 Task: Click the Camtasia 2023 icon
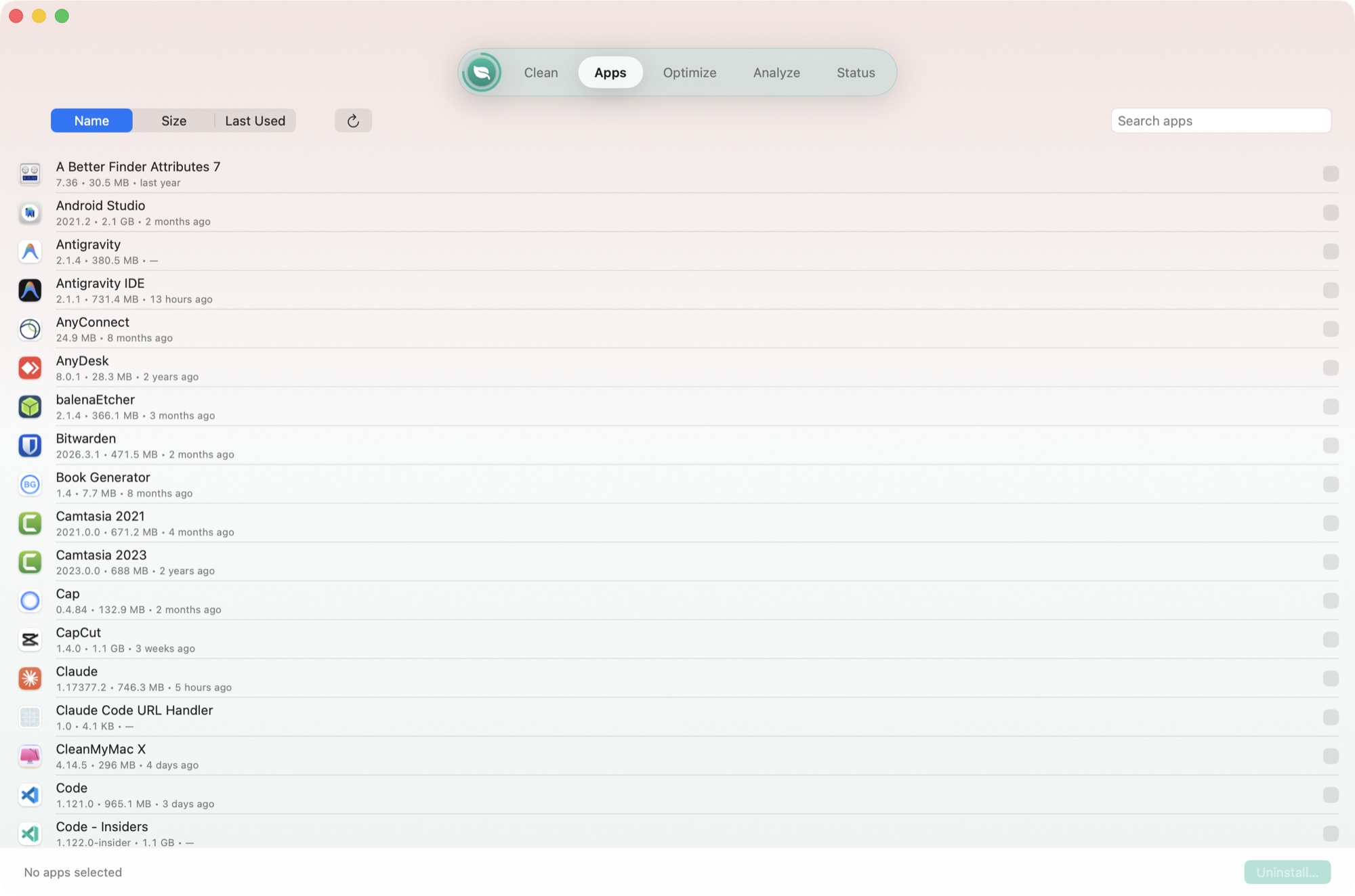coord(30,562)
